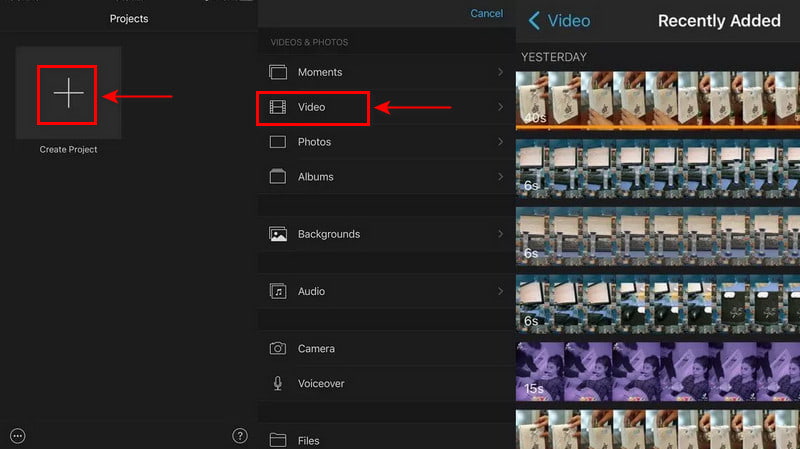Select the Video filmstrip icon
This screenshot has height=449, width=800.
point(278,107)
